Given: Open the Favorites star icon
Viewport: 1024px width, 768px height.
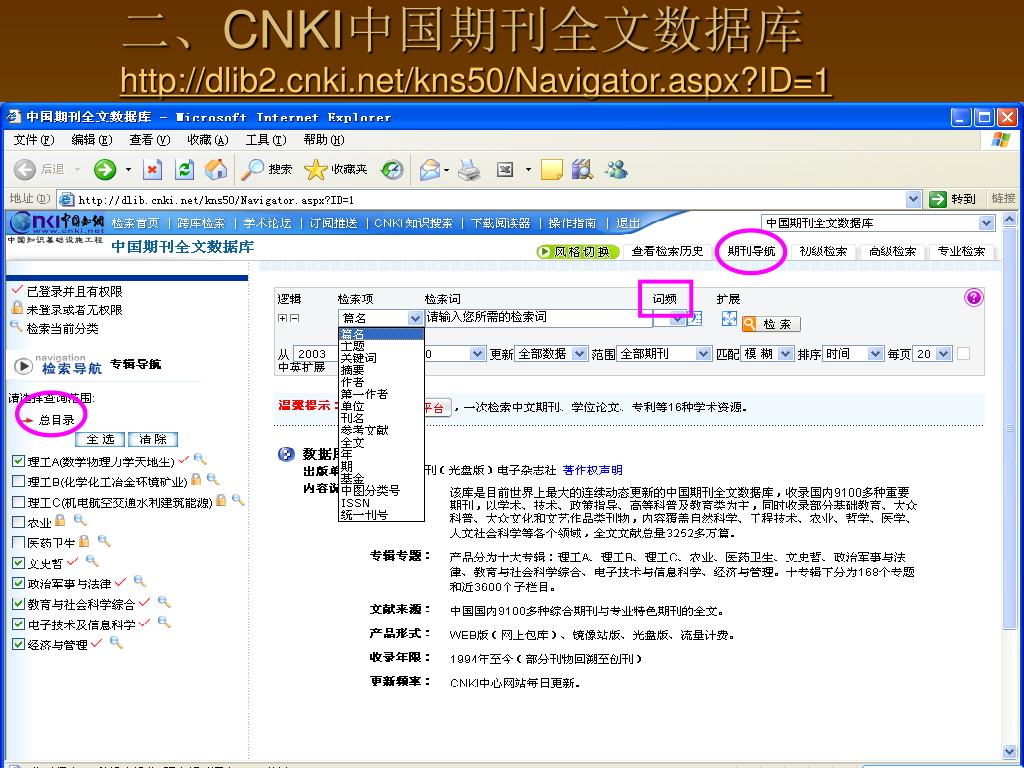Looking at the screenshot, I should click(315, 170).
